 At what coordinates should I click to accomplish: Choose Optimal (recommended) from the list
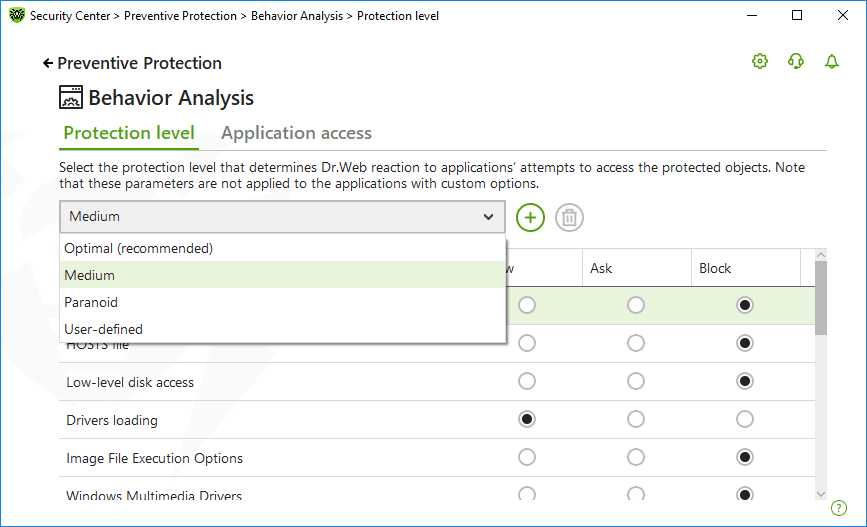coord(283,248)
